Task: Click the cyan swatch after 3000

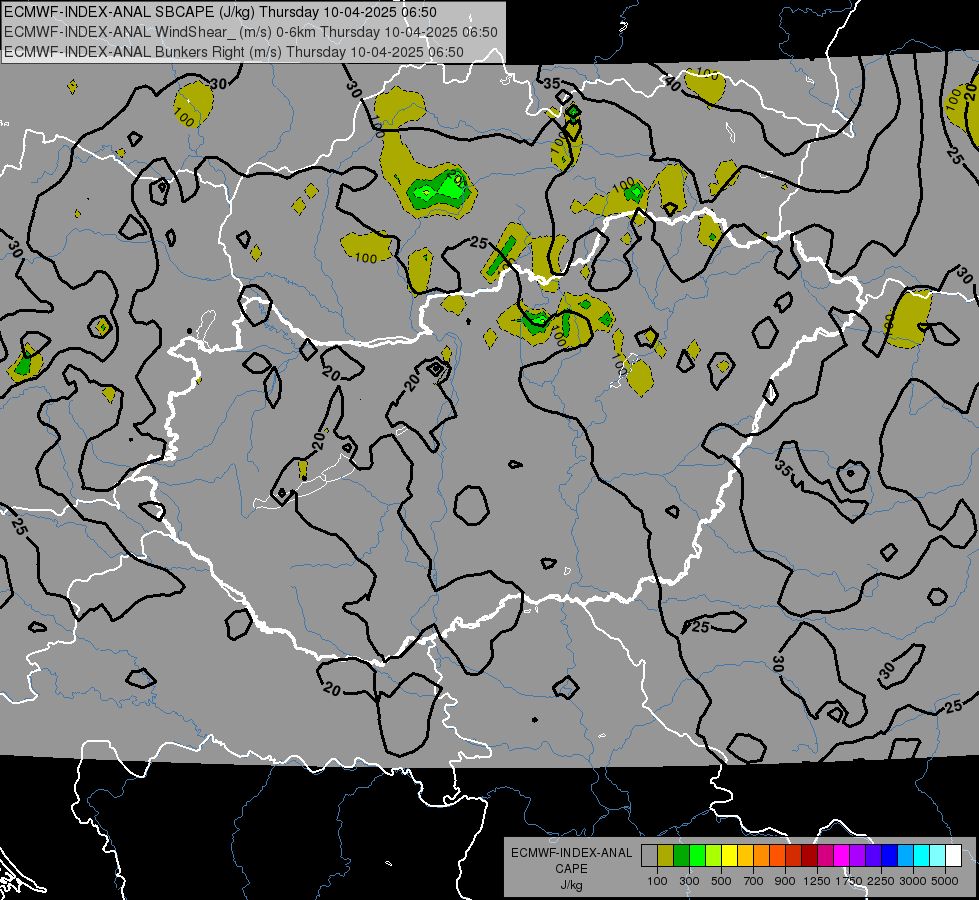Action: 922,856
